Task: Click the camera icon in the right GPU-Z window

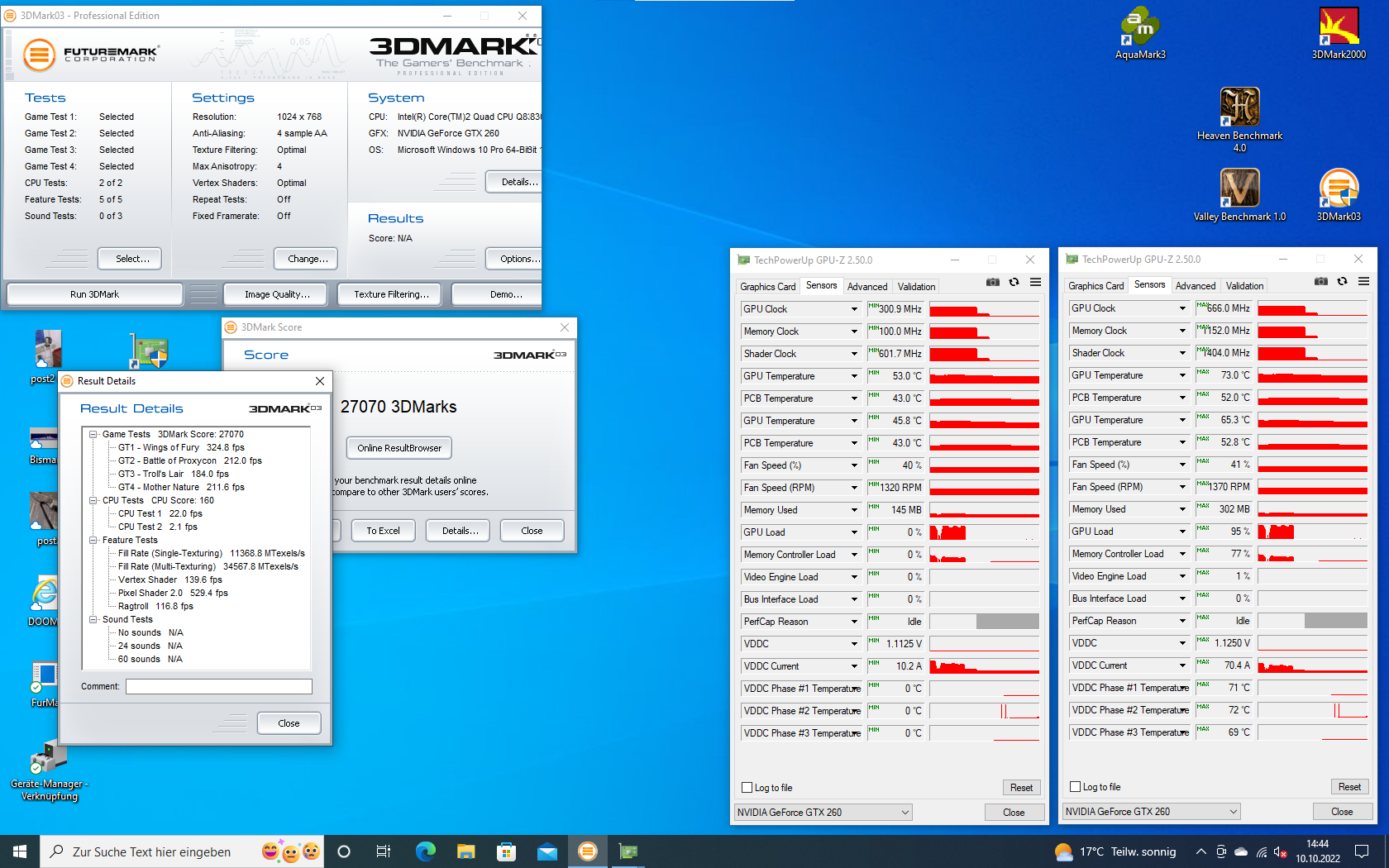Action: click(x=1320, y=282)
